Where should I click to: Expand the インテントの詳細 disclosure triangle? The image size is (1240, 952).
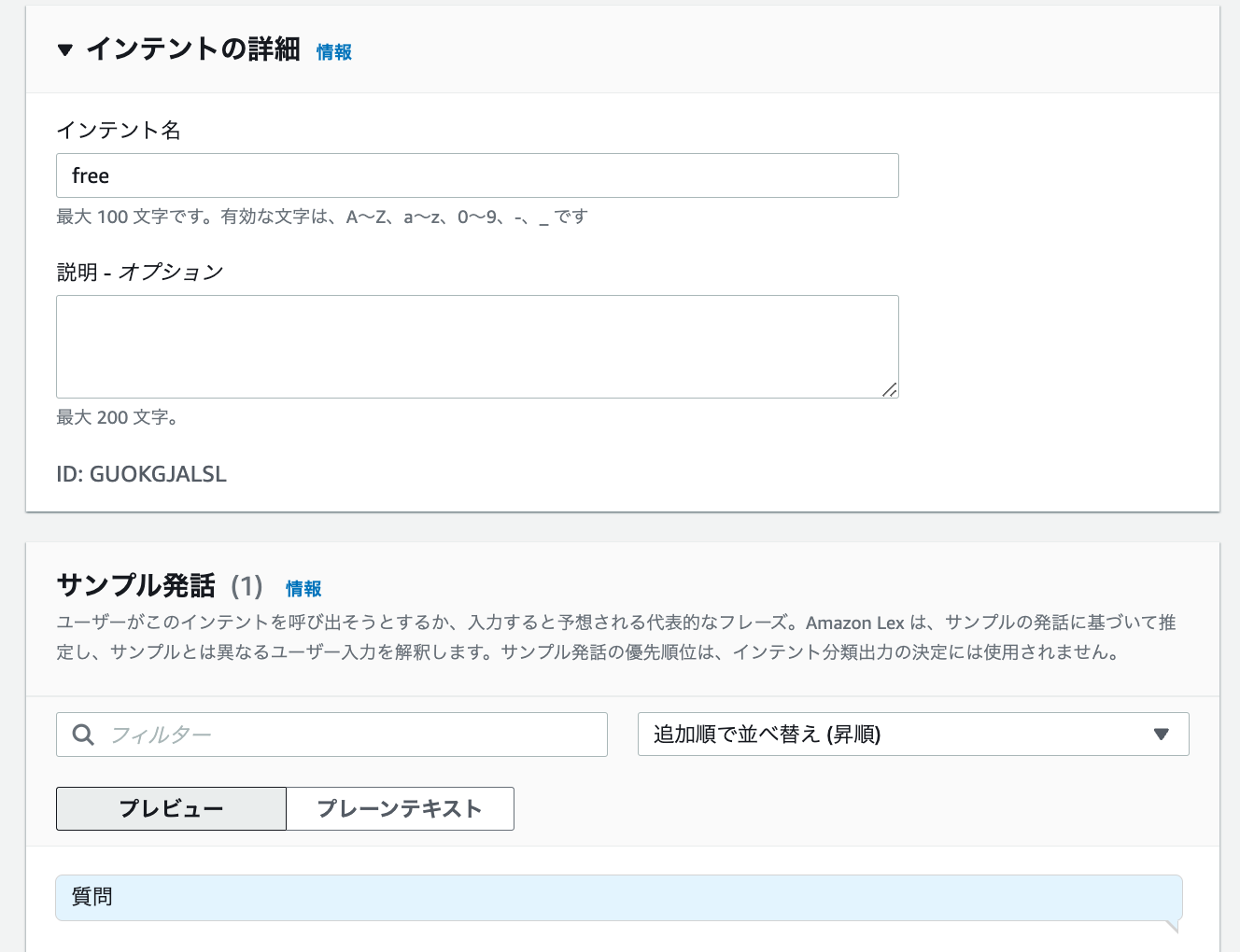click(x=65, y=50)
